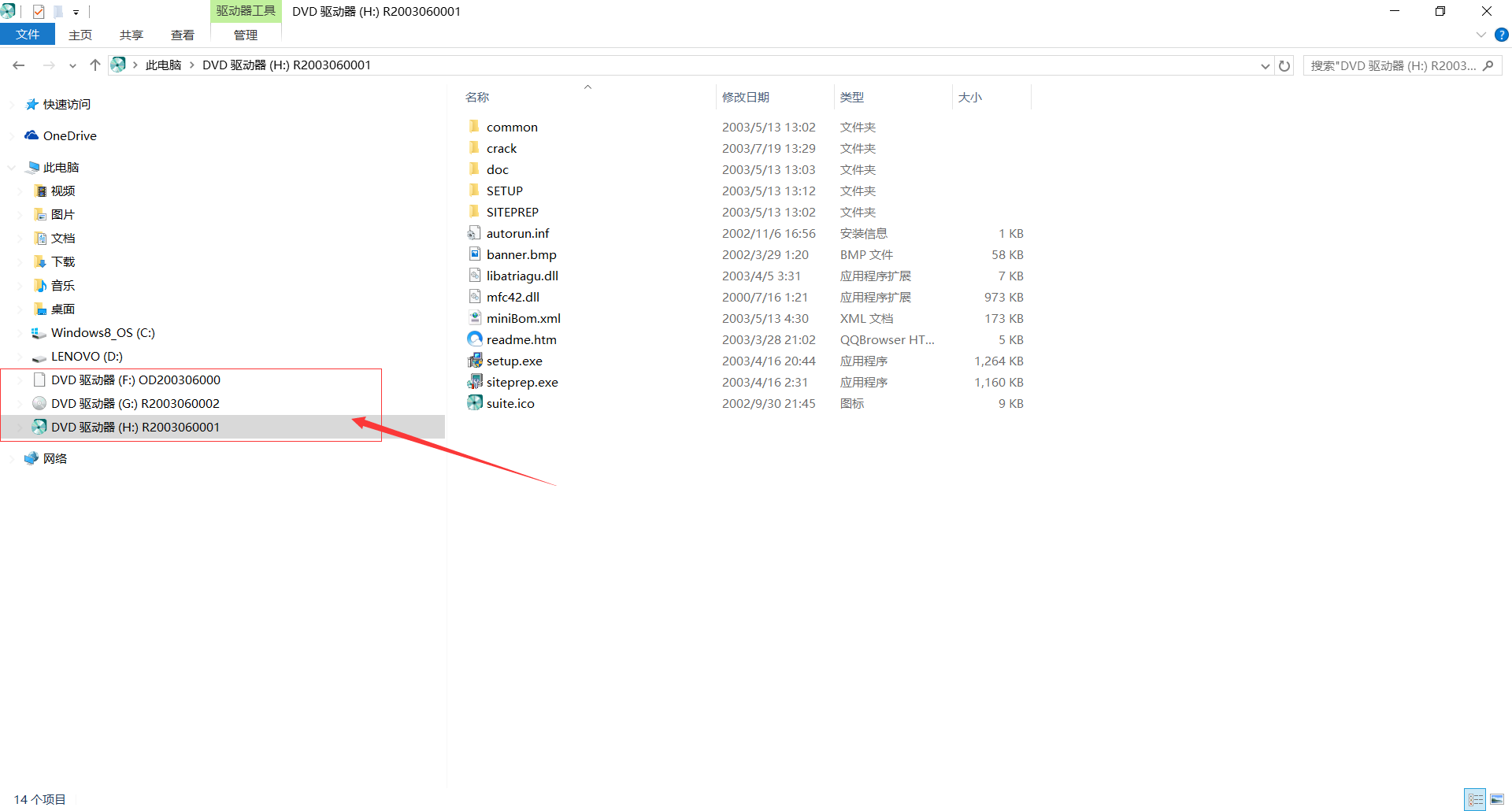
Task: Select Music (音乐) in the sidebar
Action: (x=63, y=286)
